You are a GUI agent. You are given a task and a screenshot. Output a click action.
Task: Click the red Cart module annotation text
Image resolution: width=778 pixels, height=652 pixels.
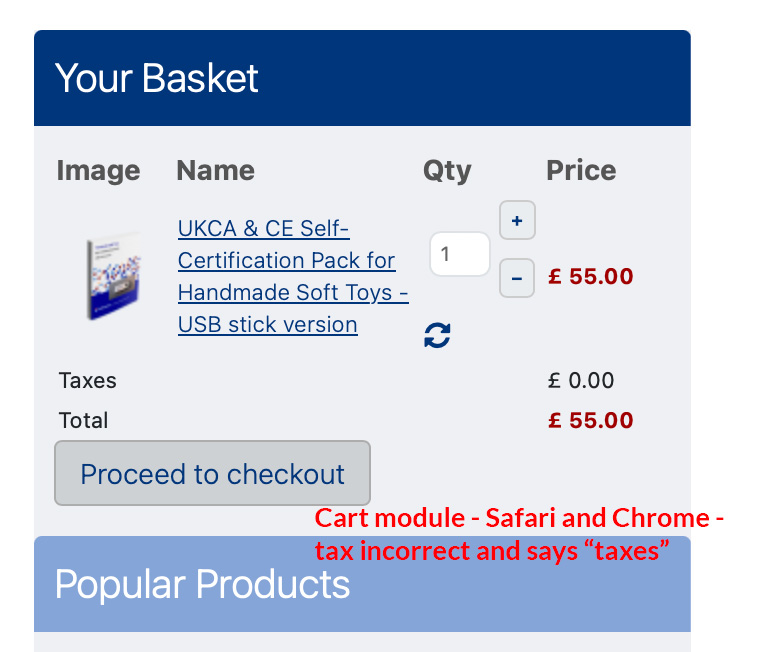pos(518,534)
